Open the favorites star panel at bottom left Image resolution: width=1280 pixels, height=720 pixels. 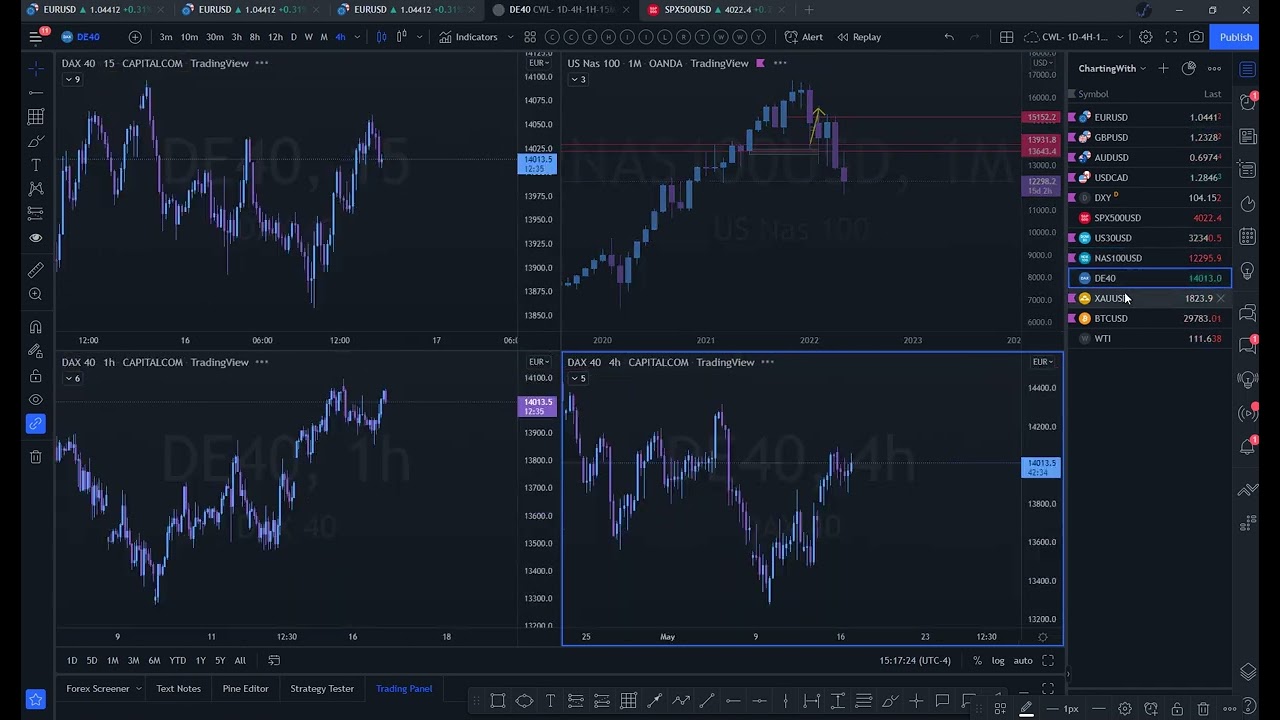(x=36, y=700)
